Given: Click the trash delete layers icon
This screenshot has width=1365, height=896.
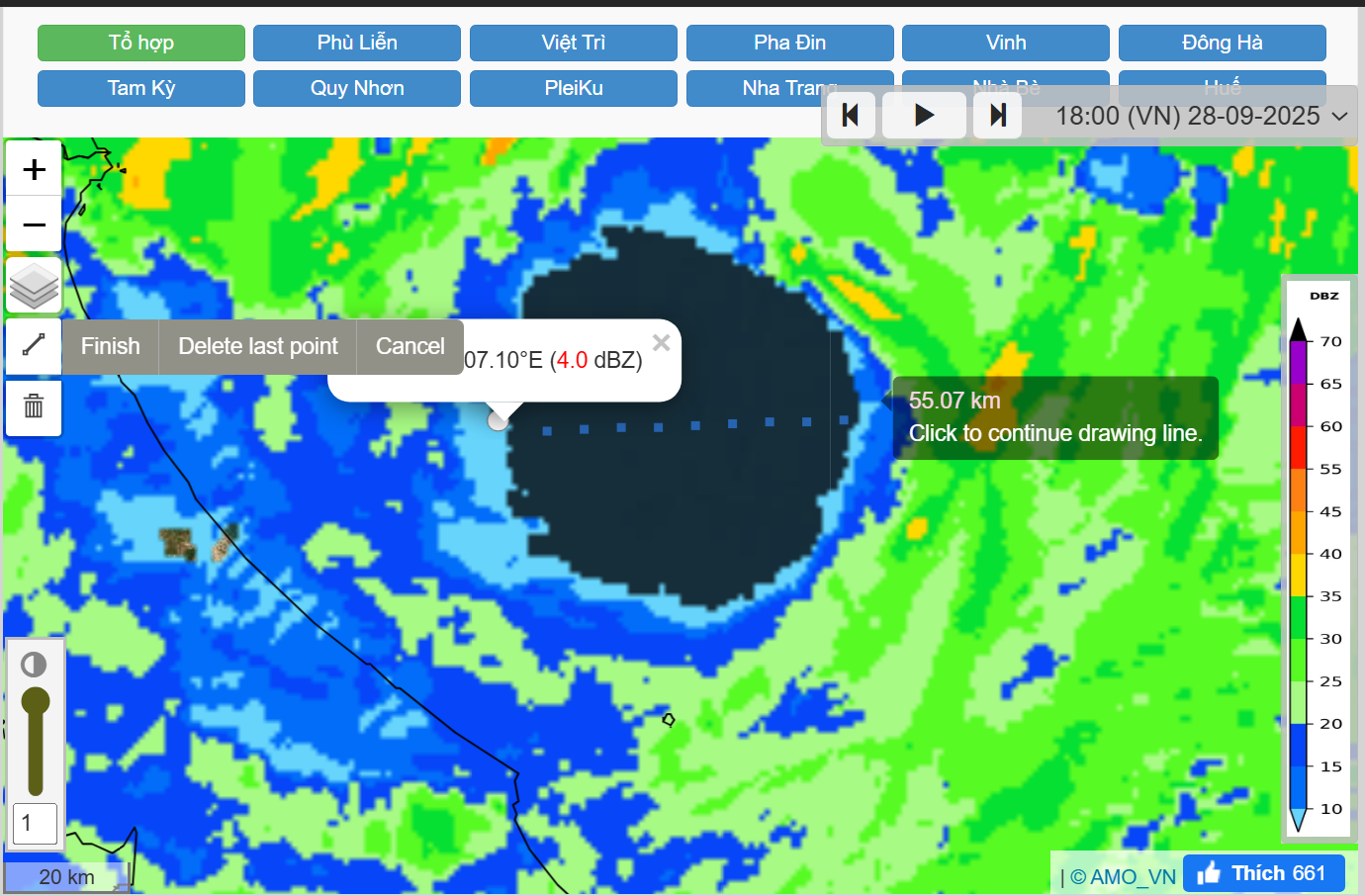Looking at the screenshot, I should point(34,406).
